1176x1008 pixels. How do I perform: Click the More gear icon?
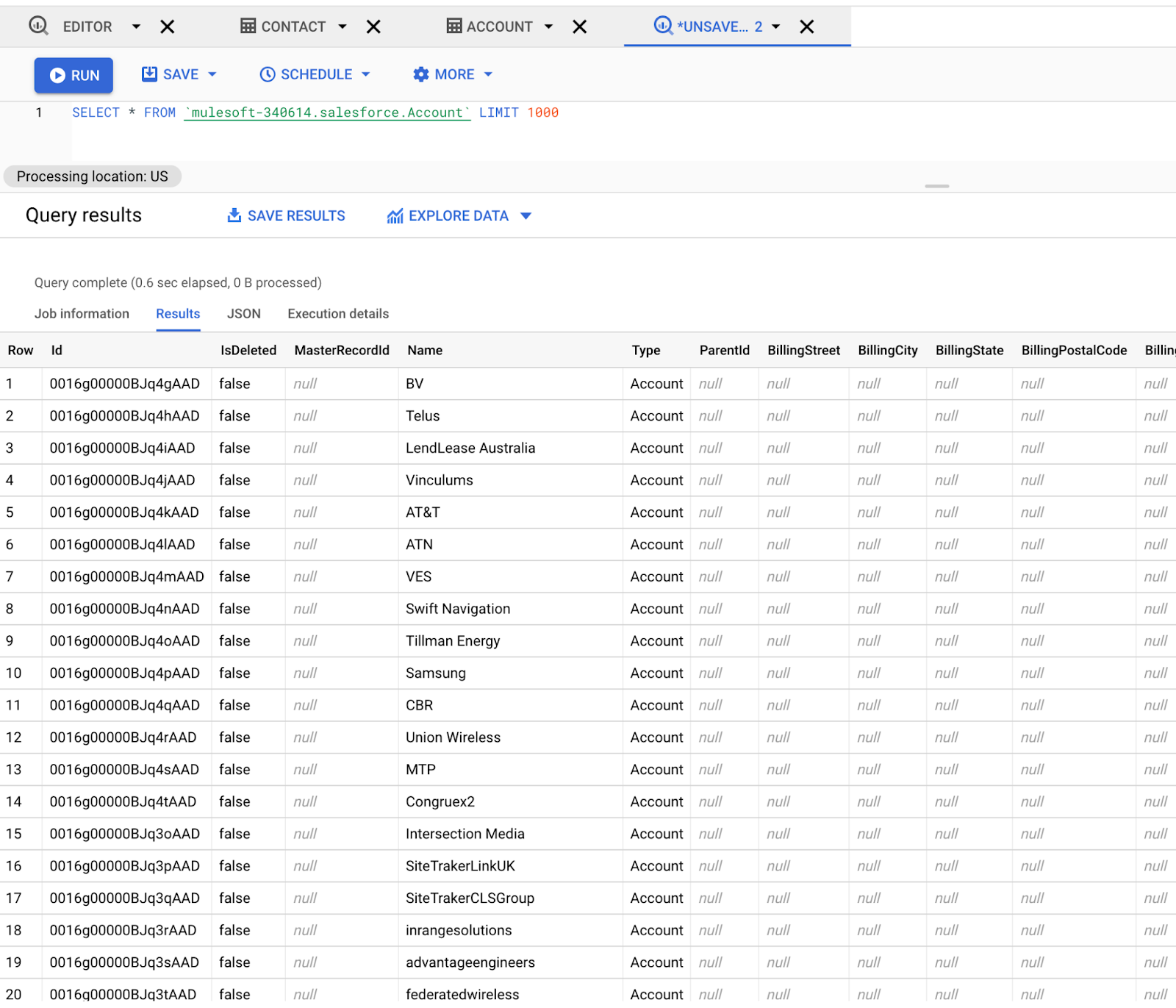coord(420,74)
